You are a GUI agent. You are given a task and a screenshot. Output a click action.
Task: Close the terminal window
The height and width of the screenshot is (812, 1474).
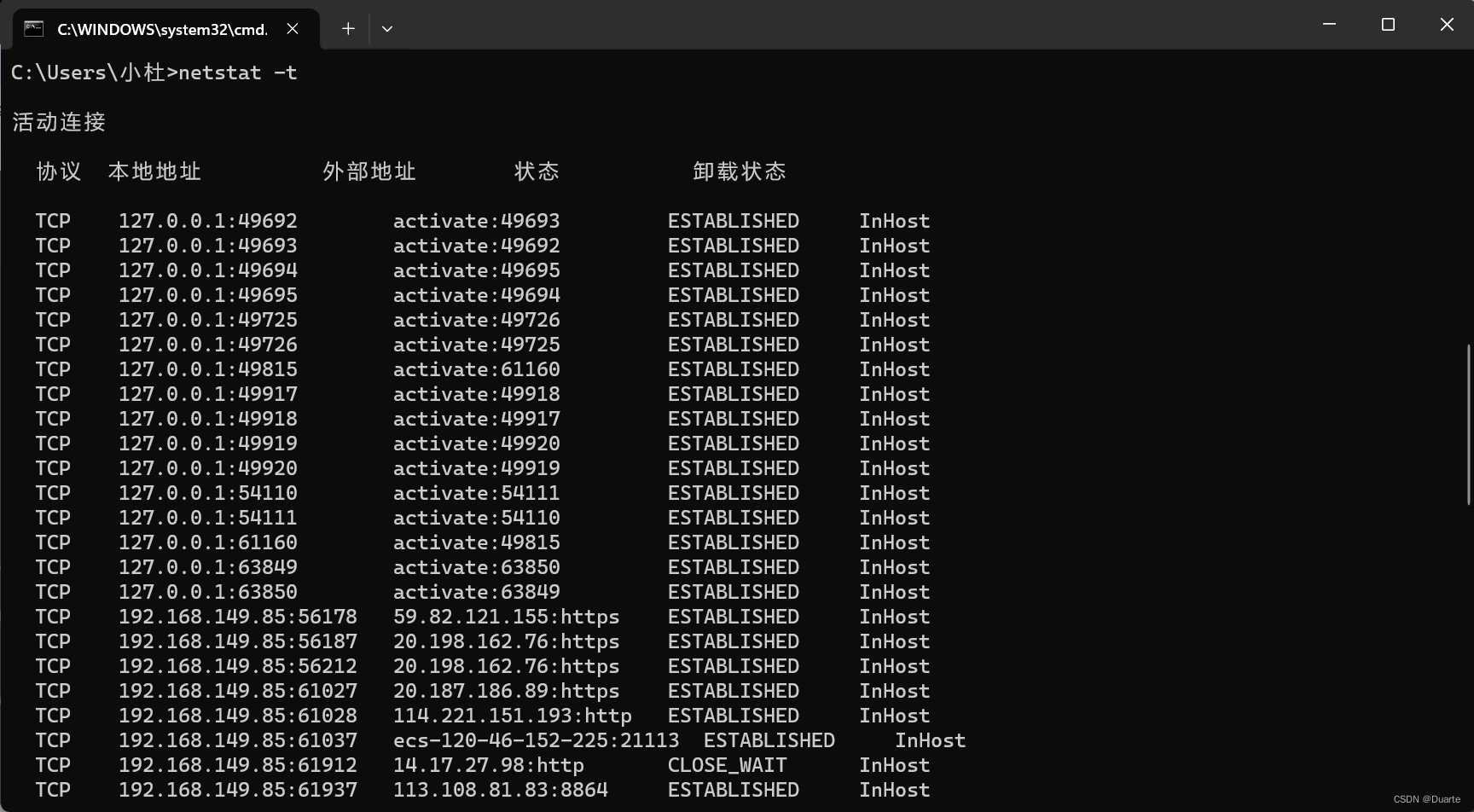click(x=1447, y=25)
